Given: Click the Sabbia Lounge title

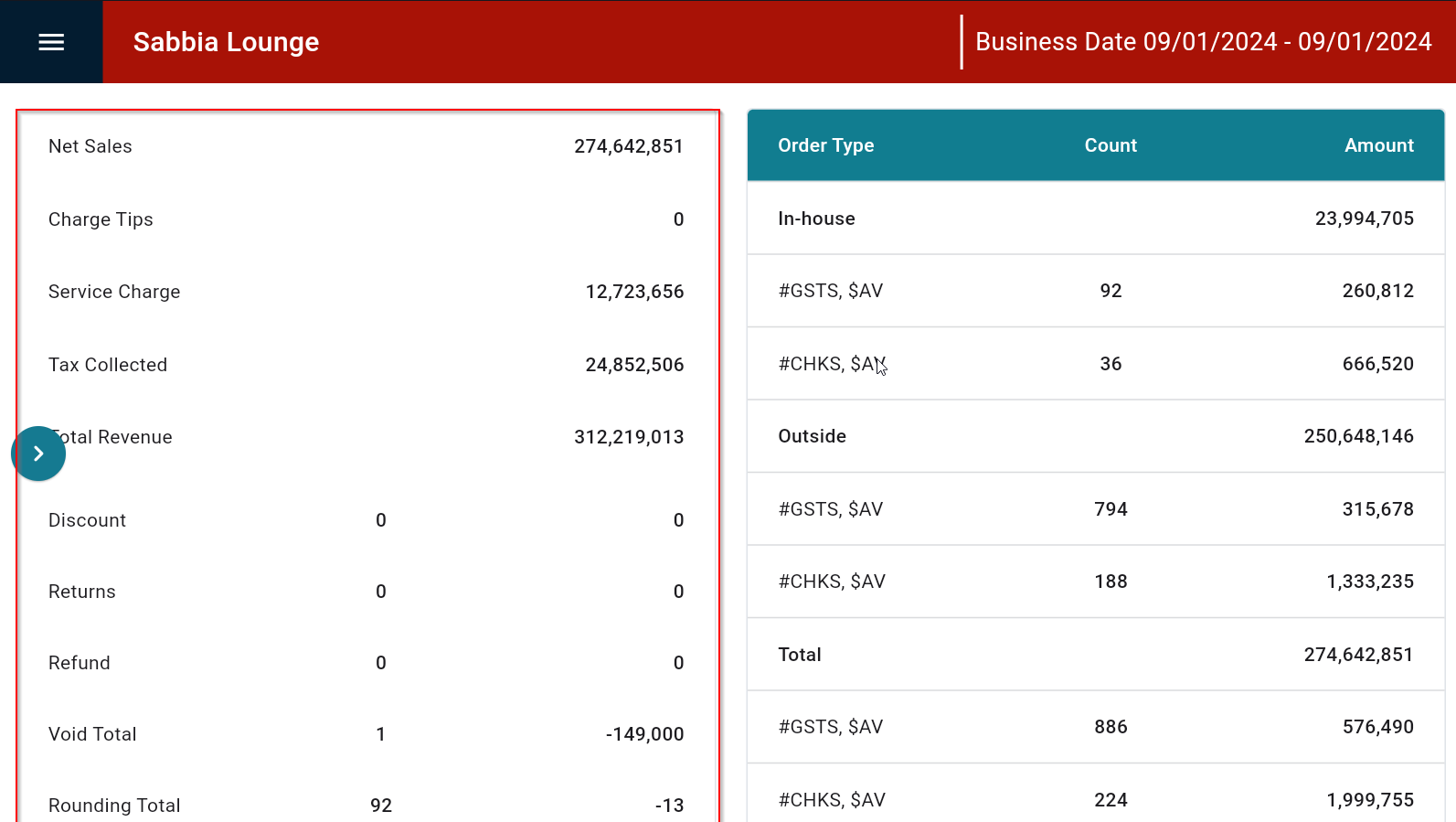Looking at the screenshot, I should tap(226, 42).
